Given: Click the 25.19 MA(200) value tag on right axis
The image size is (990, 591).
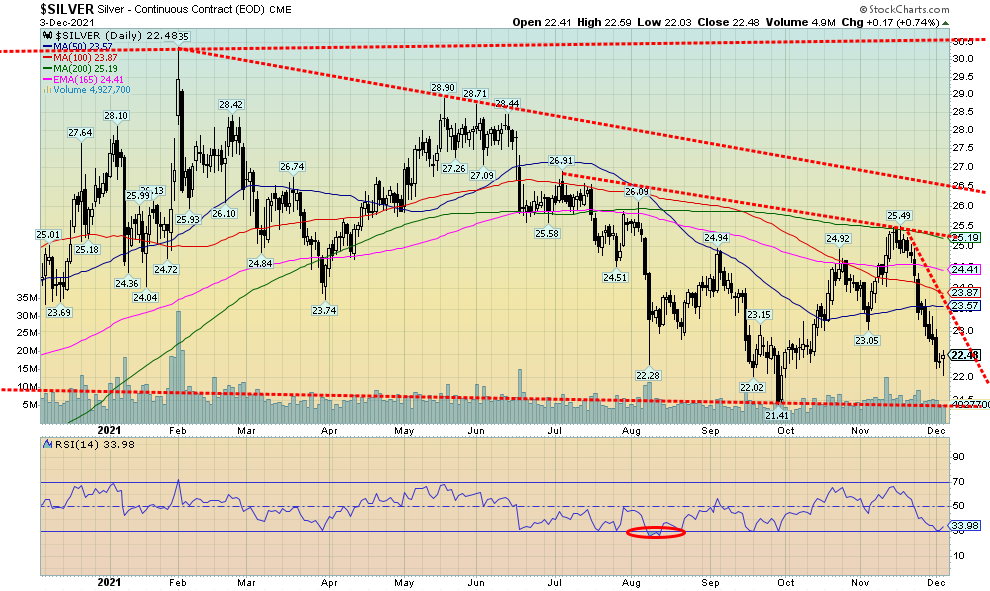Looking at the screenshot, I should tap(963, 238).
